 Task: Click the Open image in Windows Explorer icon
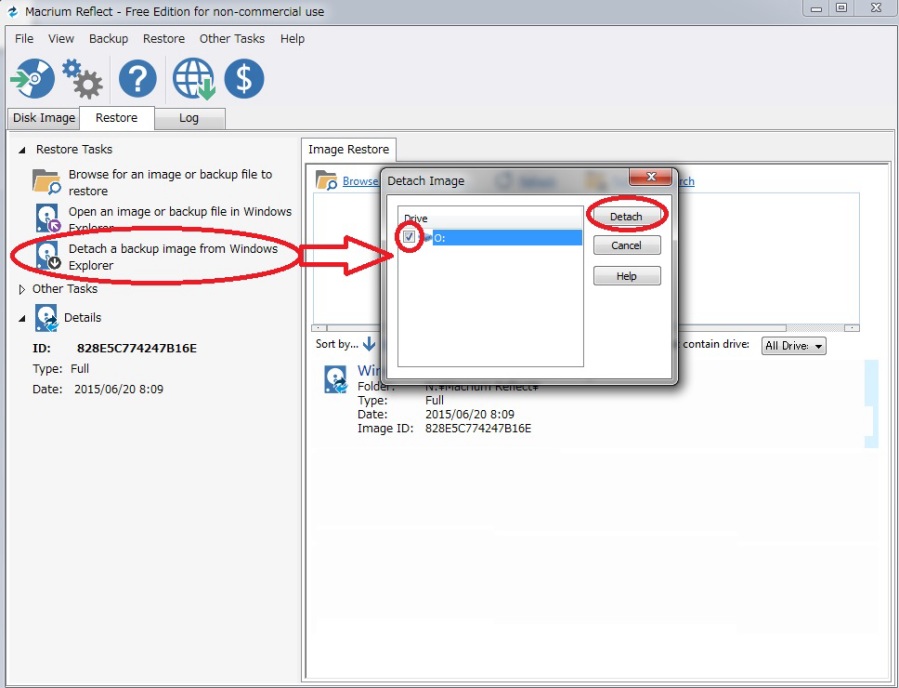click(x=47, y=219)
